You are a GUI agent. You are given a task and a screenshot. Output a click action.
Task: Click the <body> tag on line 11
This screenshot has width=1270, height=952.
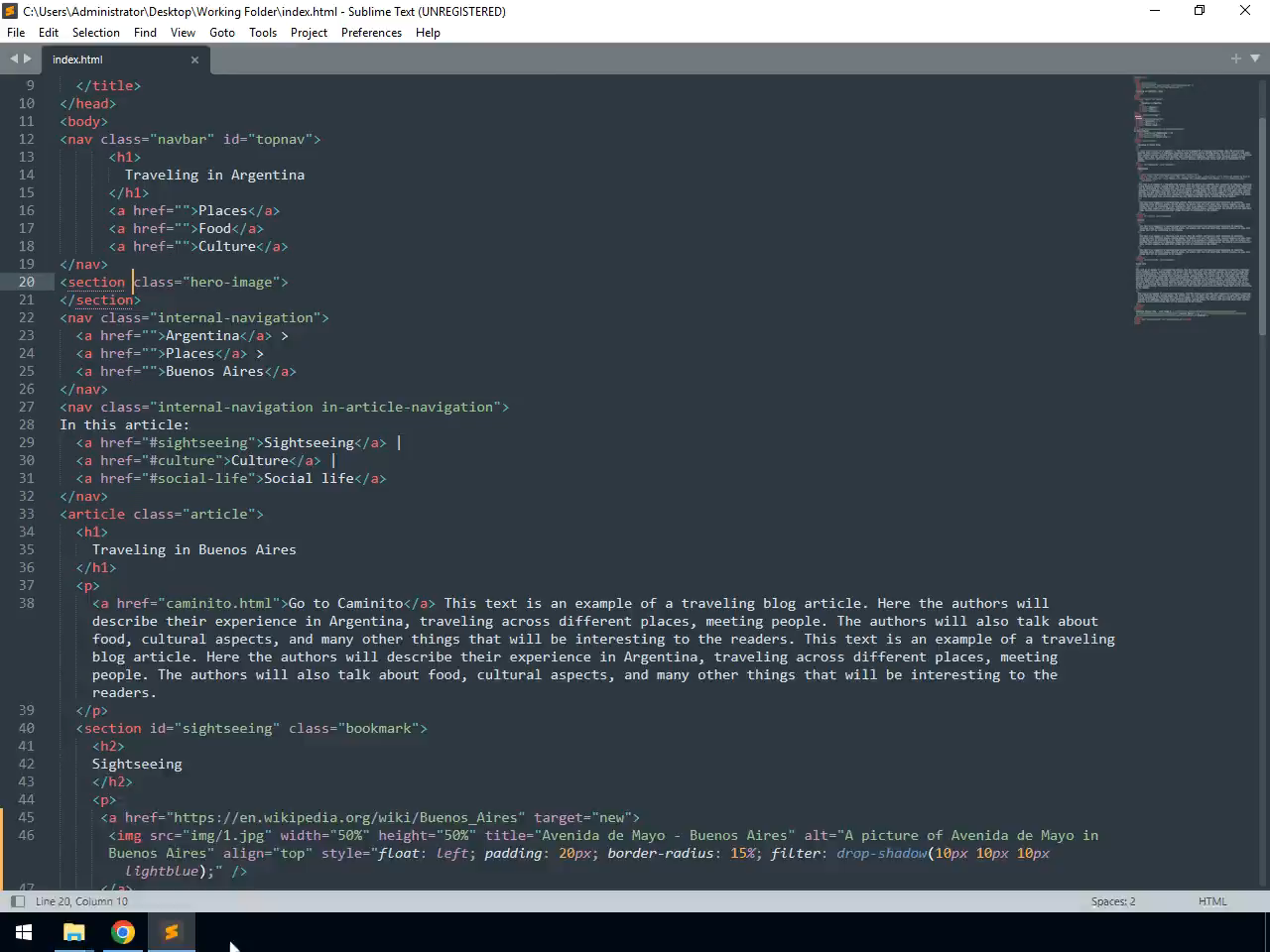[84, 121]
